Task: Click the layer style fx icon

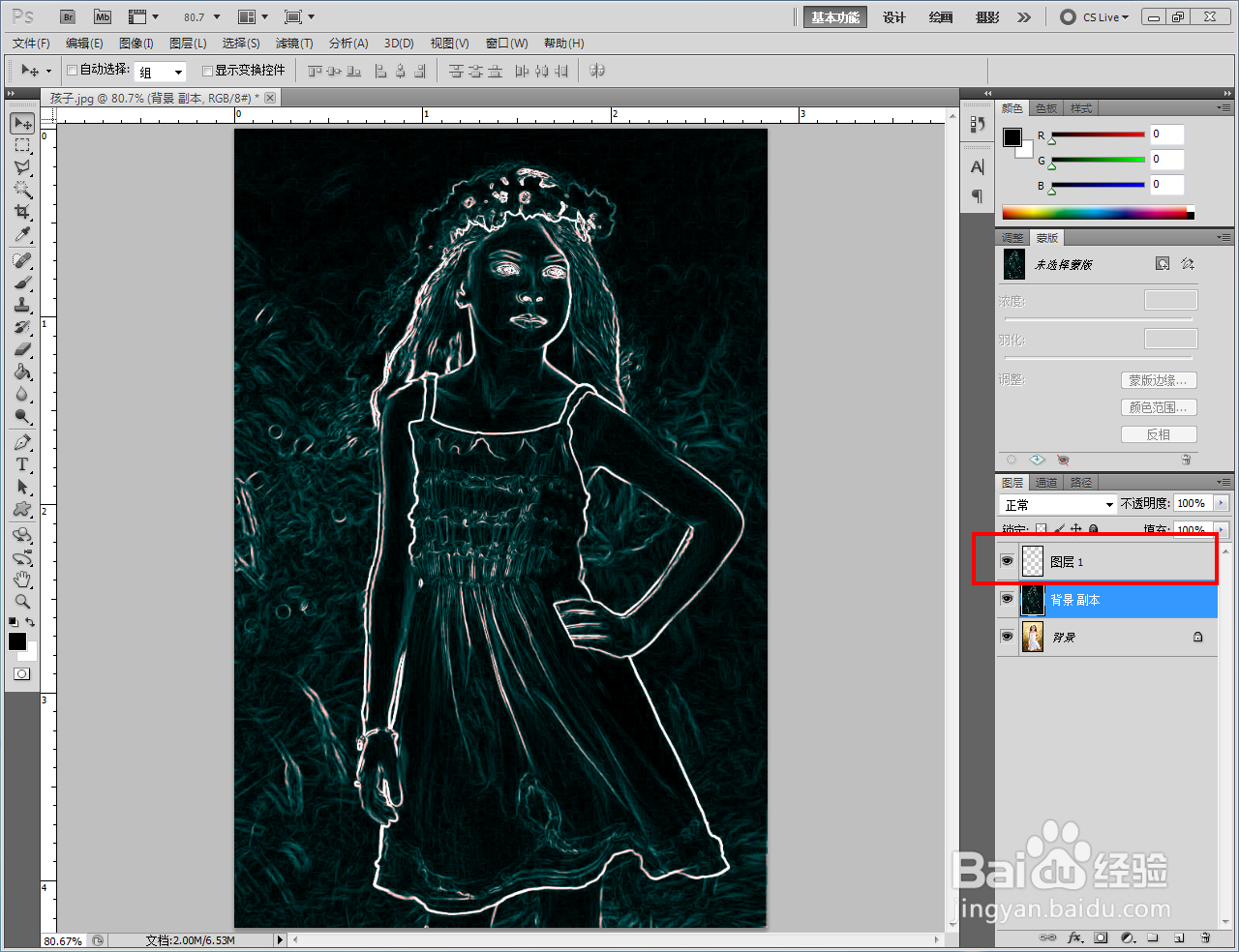Action: (1074, 937)
